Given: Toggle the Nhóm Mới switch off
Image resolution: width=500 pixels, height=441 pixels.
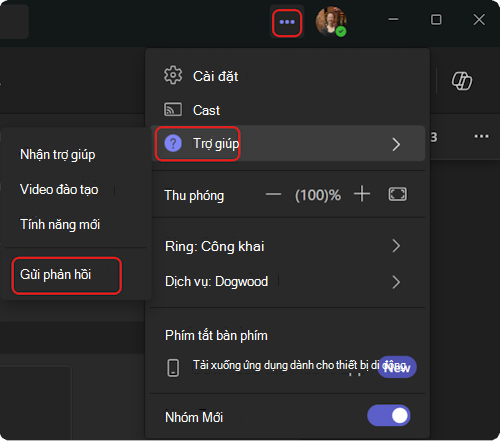Looking at the screenshot, I should (x=389, y=415).
